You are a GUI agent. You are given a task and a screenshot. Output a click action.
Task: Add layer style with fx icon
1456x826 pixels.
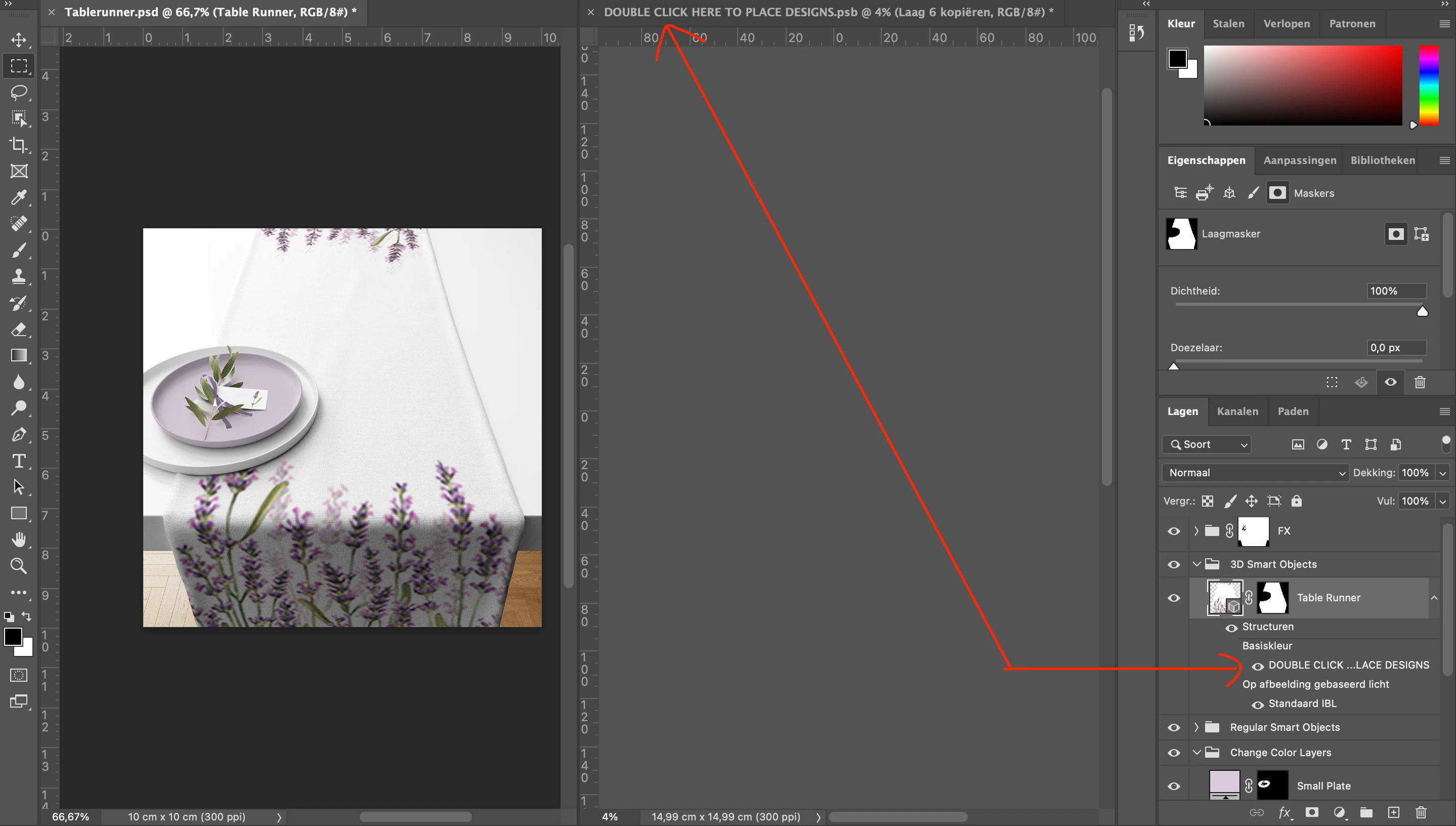[1284, 812]
